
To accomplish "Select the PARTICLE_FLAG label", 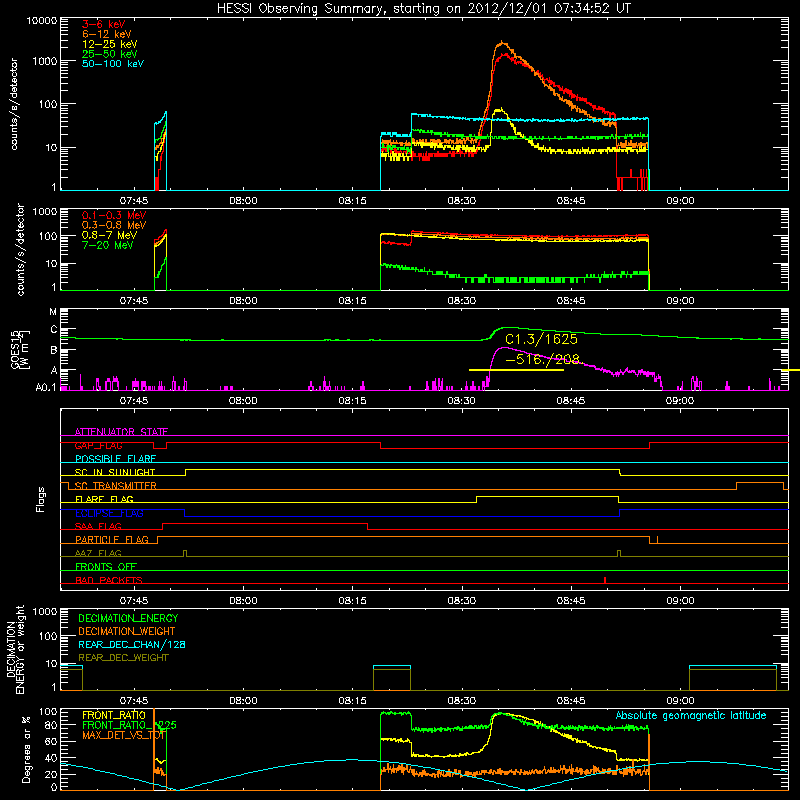I will tap(112, 539).
